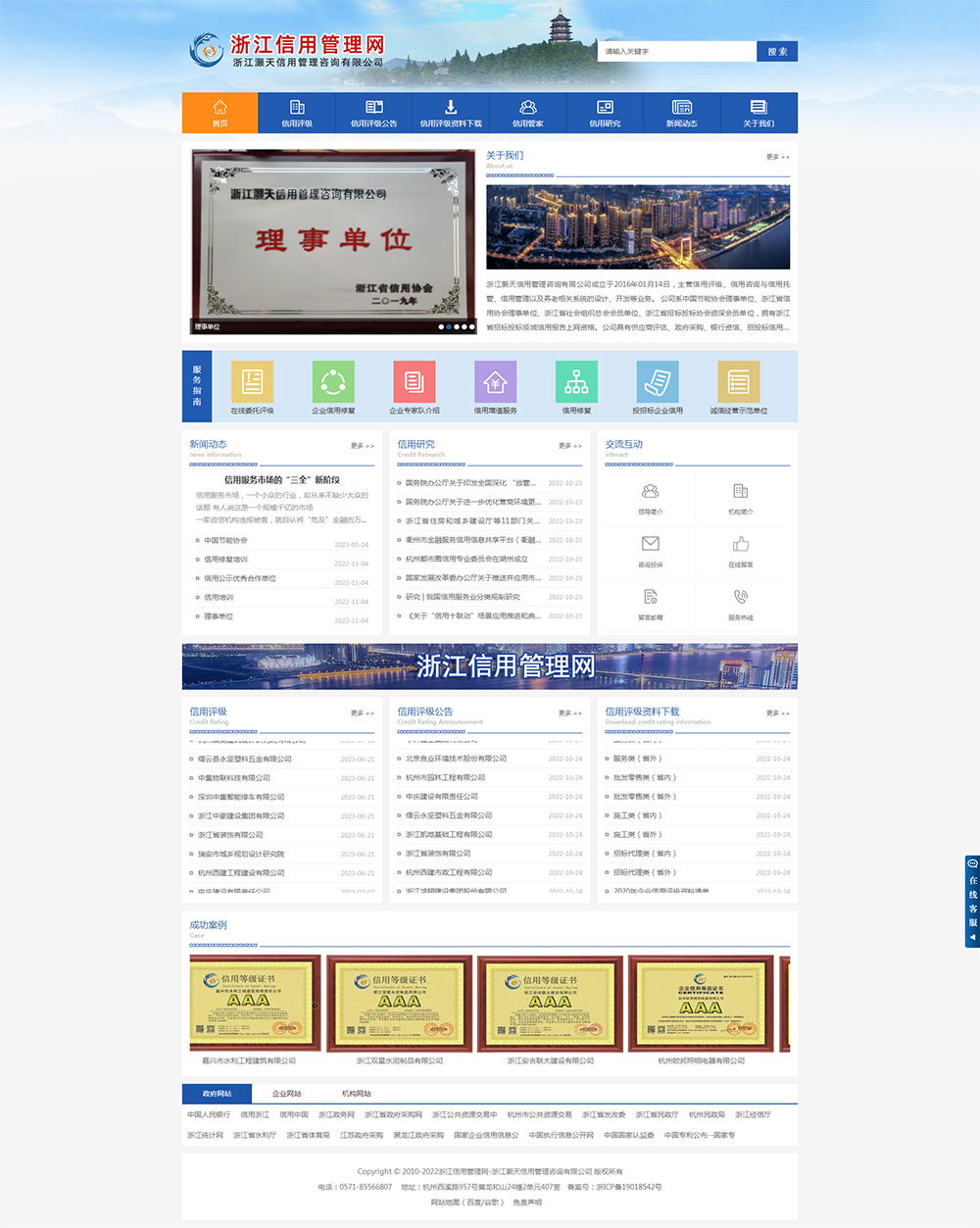Click the 搜索 search button

pyautogui.click(x=777, y=52)
